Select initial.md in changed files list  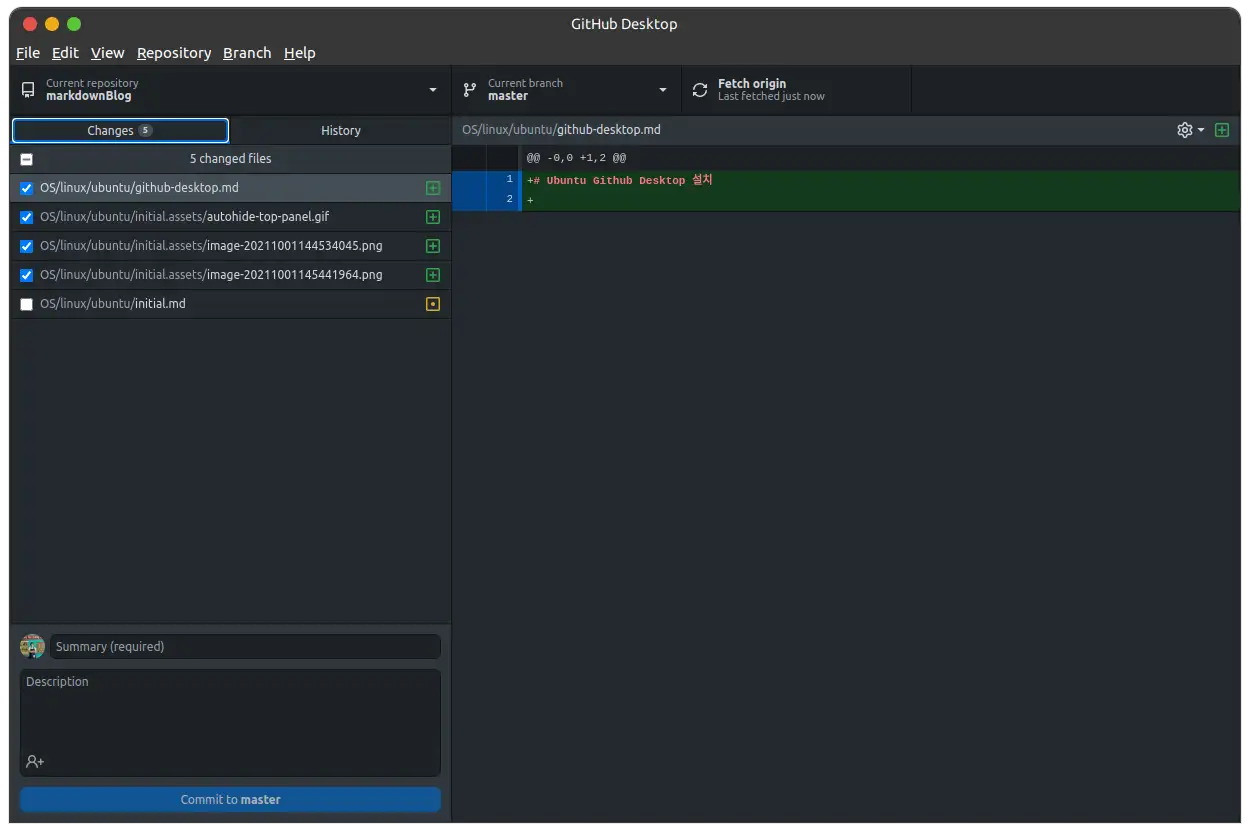pyautogui.click(x=230, y=304)
